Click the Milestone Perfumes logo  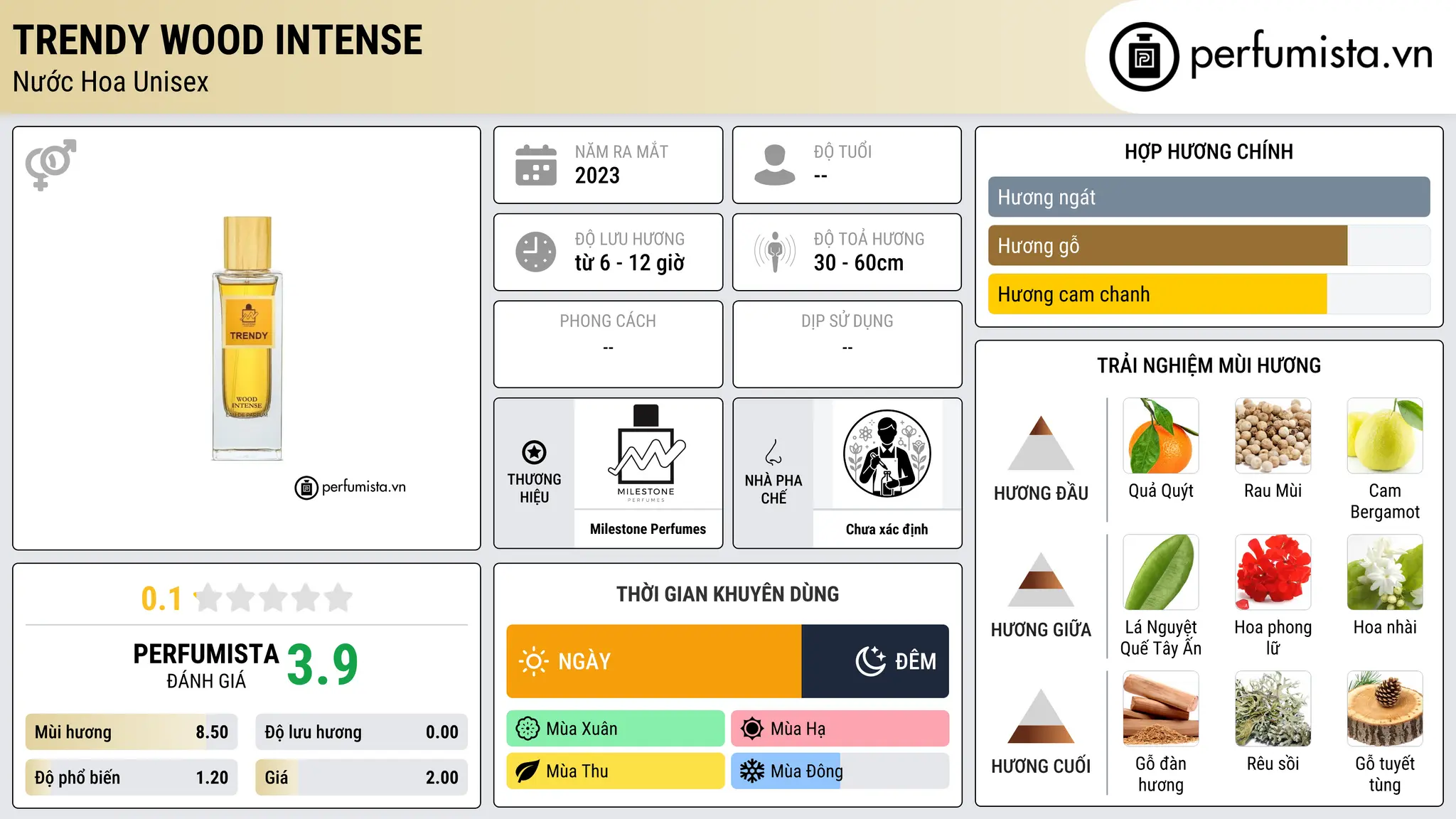tap(647, 454)
